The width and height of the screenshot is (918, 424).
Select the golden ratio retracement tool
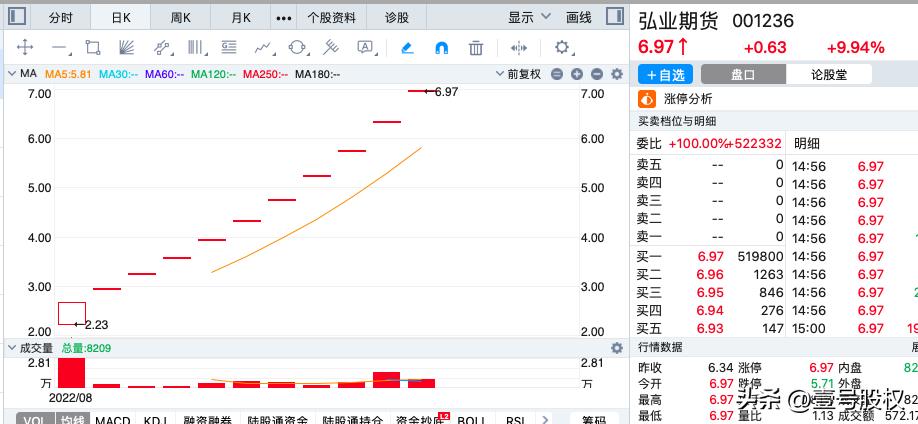click(228, 47)
